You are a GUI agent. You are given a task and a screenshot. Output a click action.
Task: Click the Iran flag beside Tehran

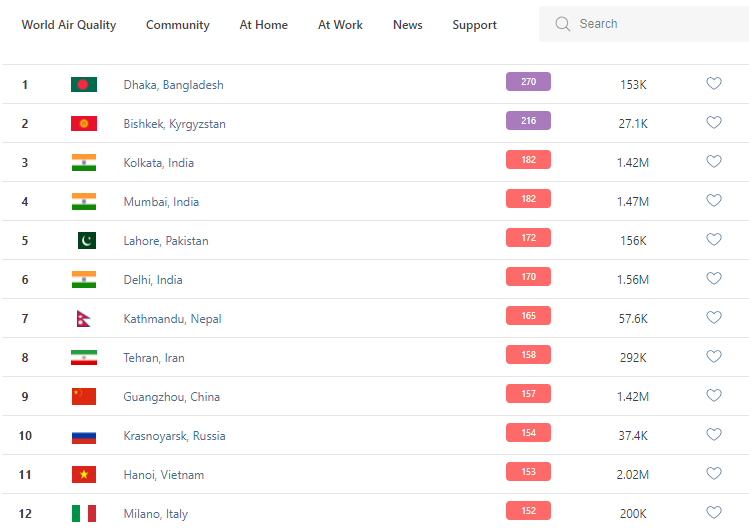(84, 358)
